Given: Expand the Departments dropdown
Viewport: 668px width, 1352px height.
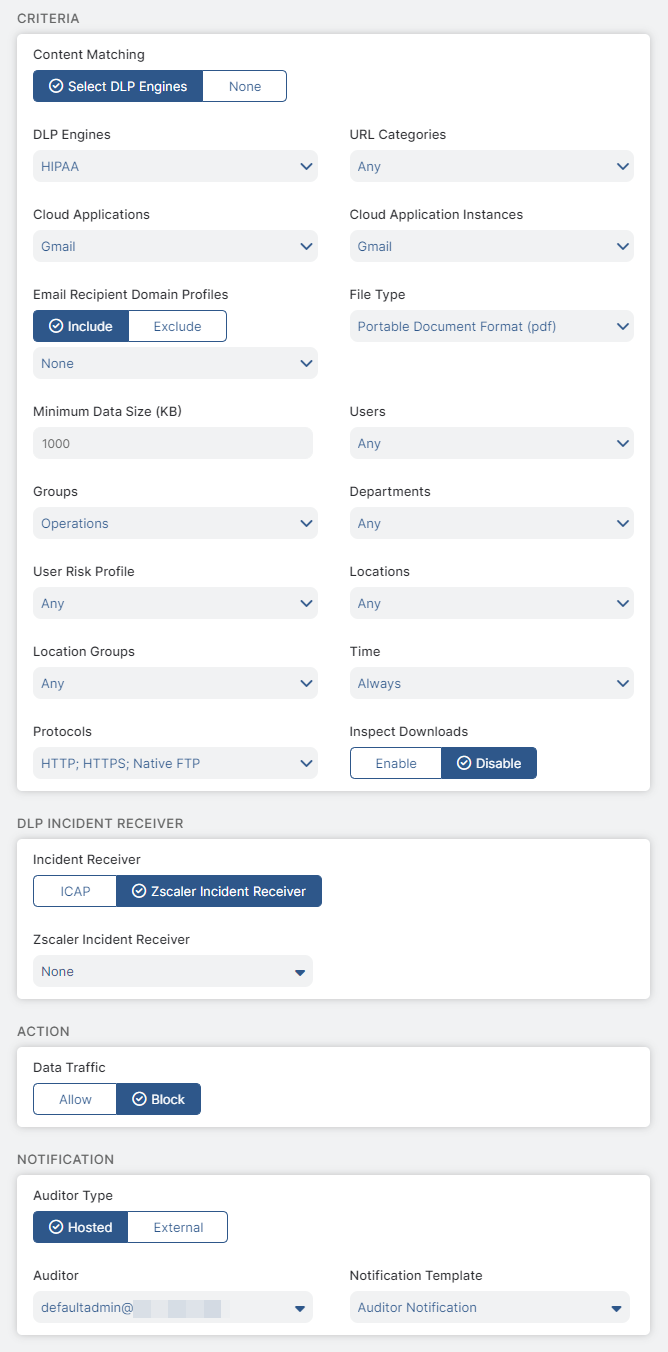Looking at the screenshot, I should (491, 523).
